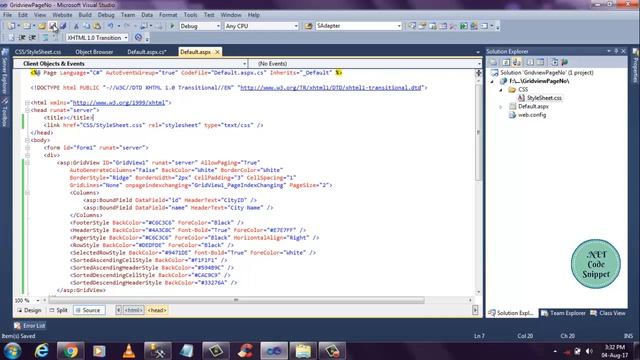
Task: Click the Solution Explorer window toolbar icon
Action: click(x=412, y=26)
